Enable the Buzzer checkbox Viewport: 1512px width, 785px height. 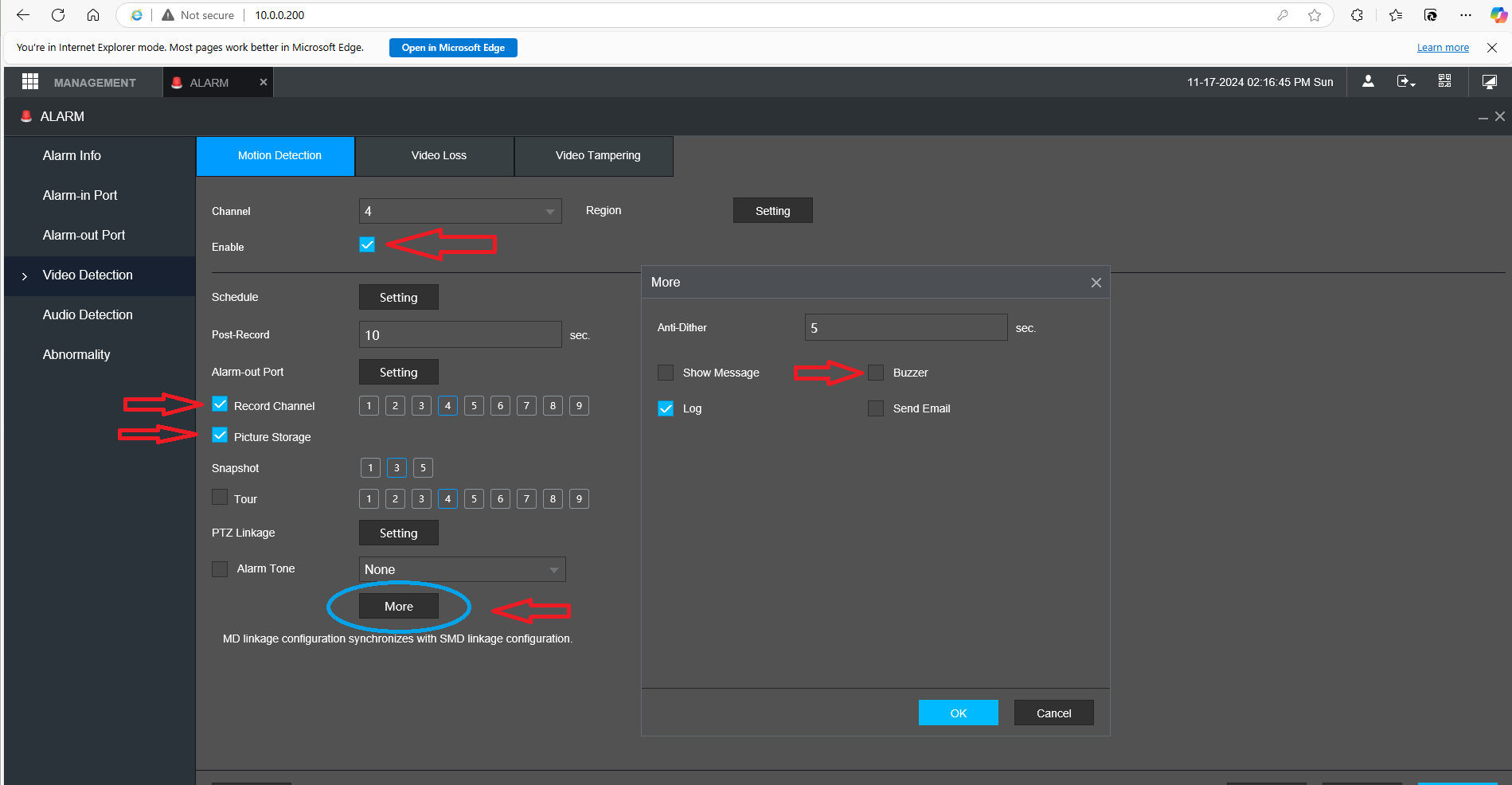[876, 373]
